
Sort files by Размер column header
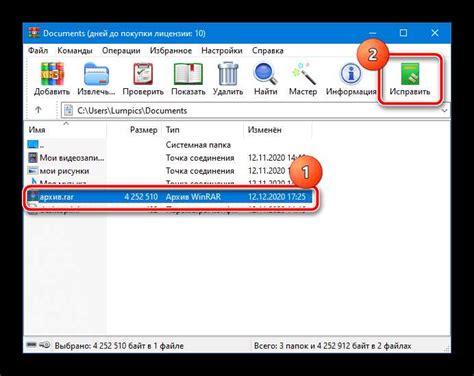(x=144, y=130)
